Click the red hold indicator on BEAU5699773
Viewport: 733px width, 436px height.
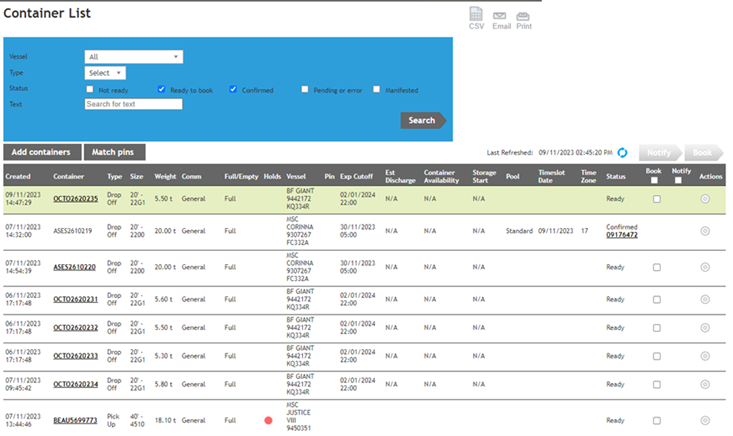click(x=268, y=420)
